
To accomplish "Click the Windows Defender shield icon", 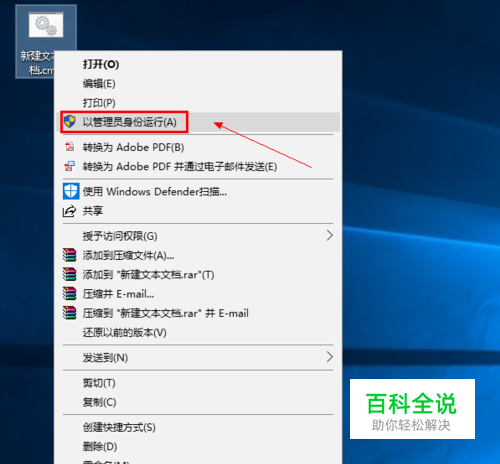I will (71, 191).
